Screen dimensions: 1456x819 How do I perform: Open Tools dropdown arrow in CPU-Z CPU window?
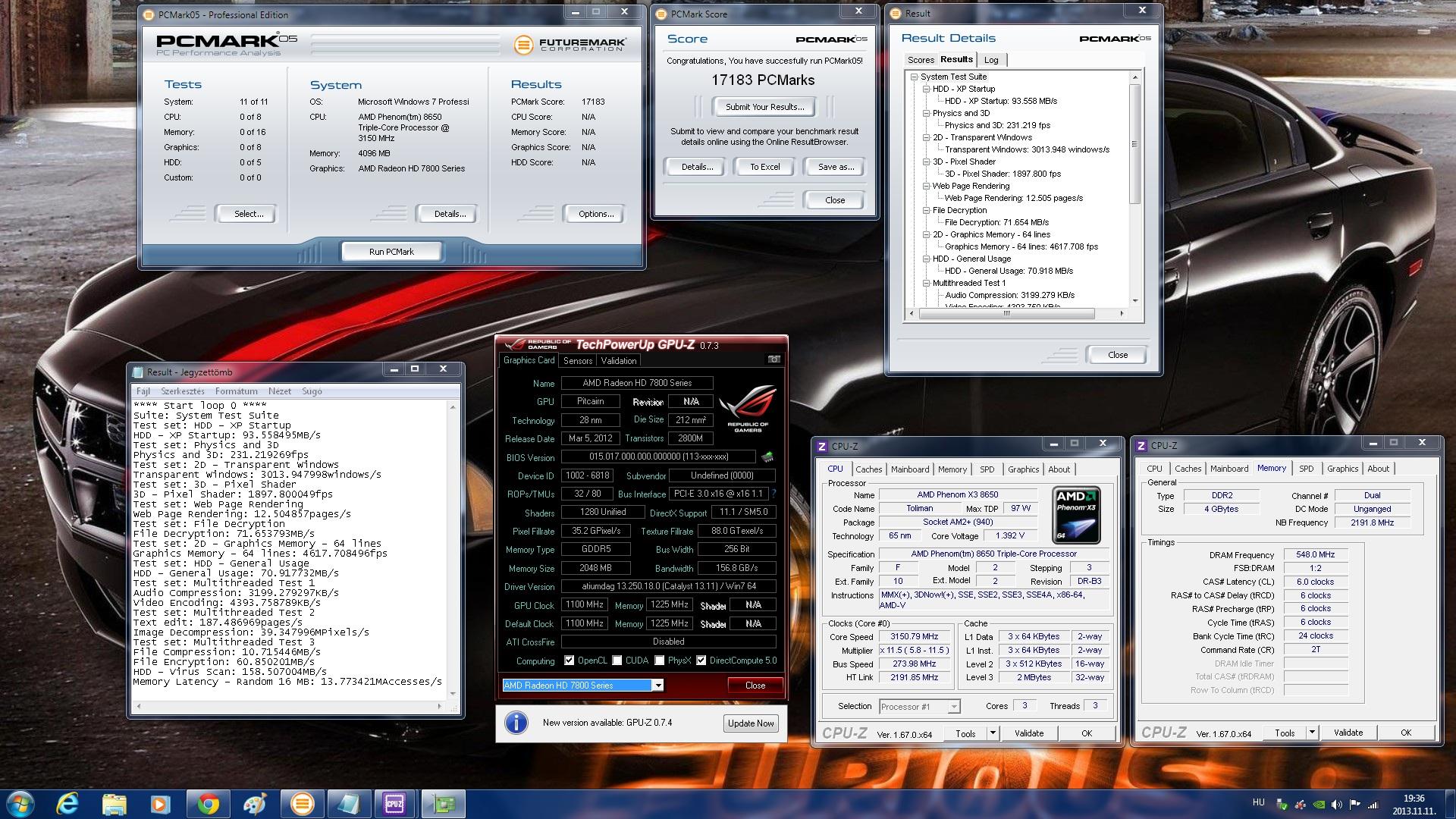pos(993,733)
